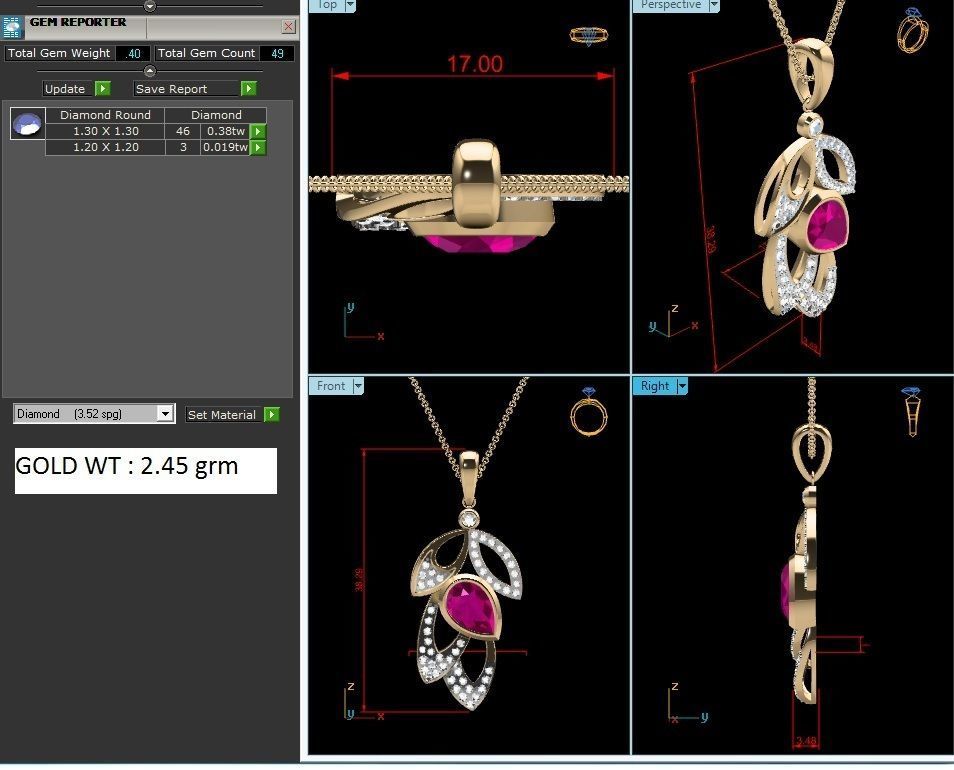Open the Perspective viewport dropdown arrow
This screenshot has width=954, height=770.
point(714,5)
